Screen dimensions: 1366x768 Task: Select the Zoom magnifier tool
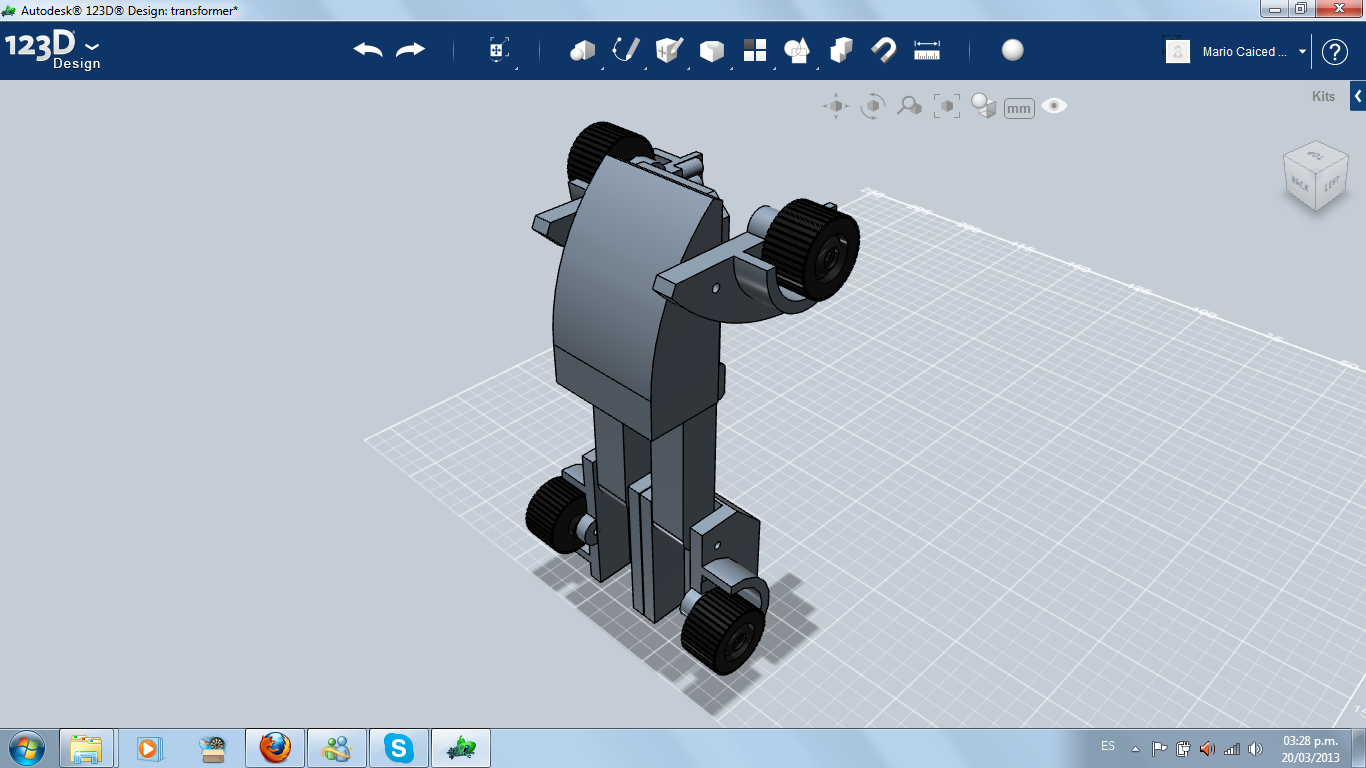tap(909, 106)
